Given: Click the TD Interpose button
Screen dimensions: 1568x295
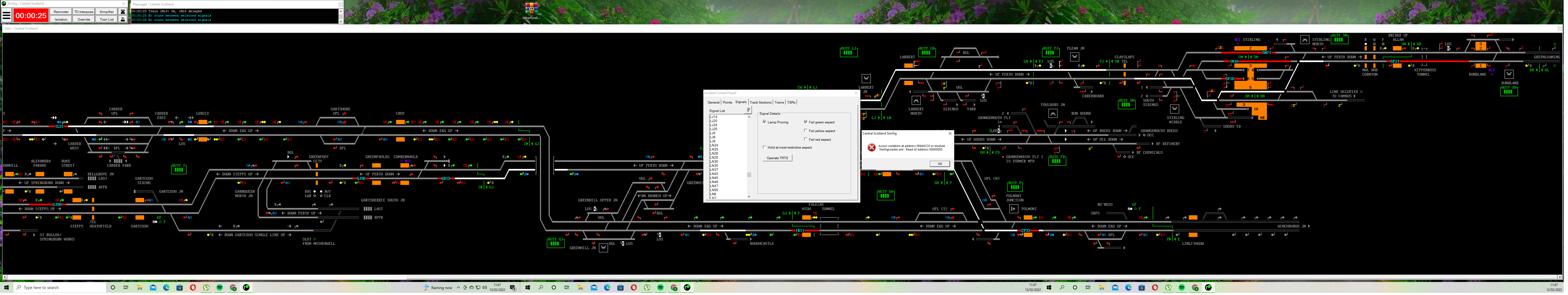Looking at the screenshot, I should pyautogui.click(x=84, y=12).
